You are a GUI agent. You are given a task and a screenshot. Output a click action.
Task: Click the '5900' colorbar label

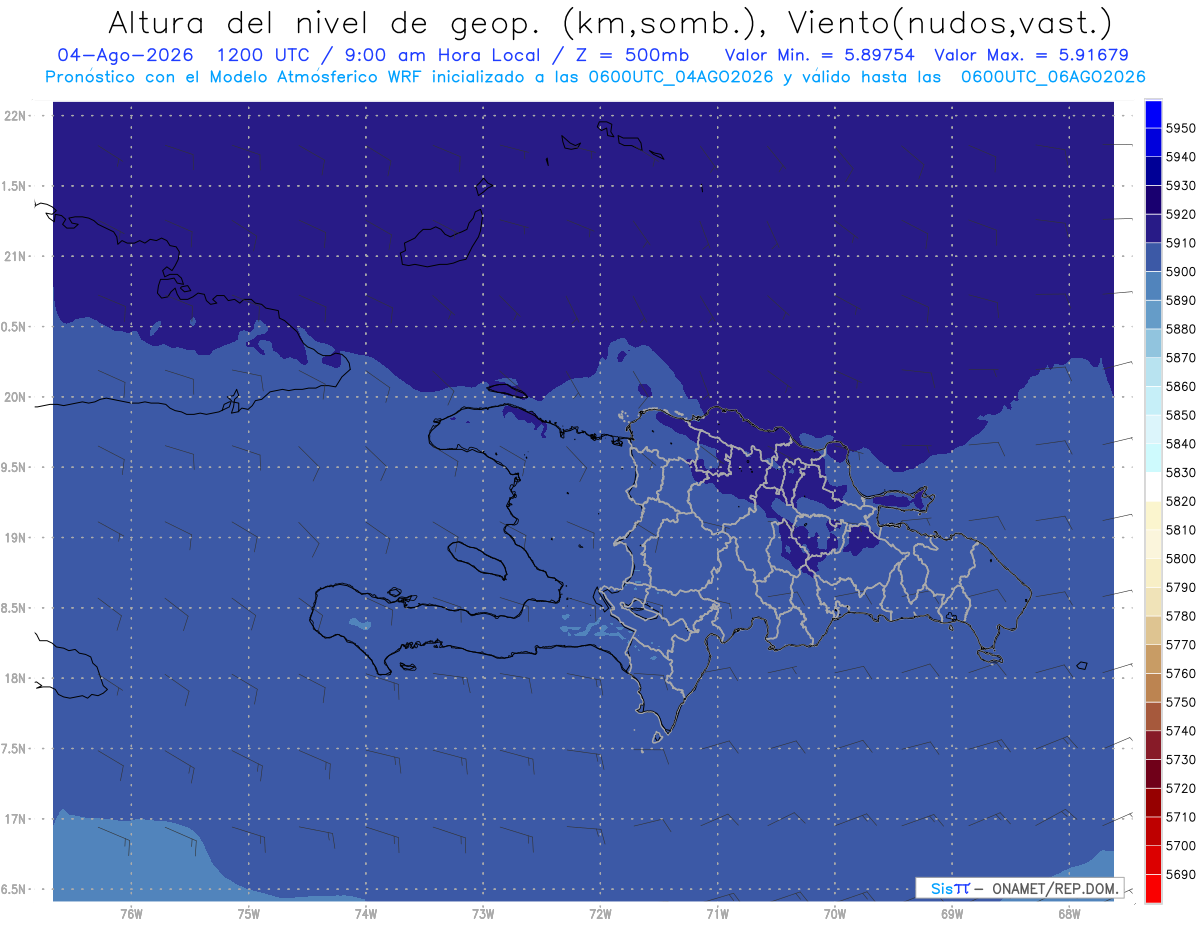[x=1180, y=272]
